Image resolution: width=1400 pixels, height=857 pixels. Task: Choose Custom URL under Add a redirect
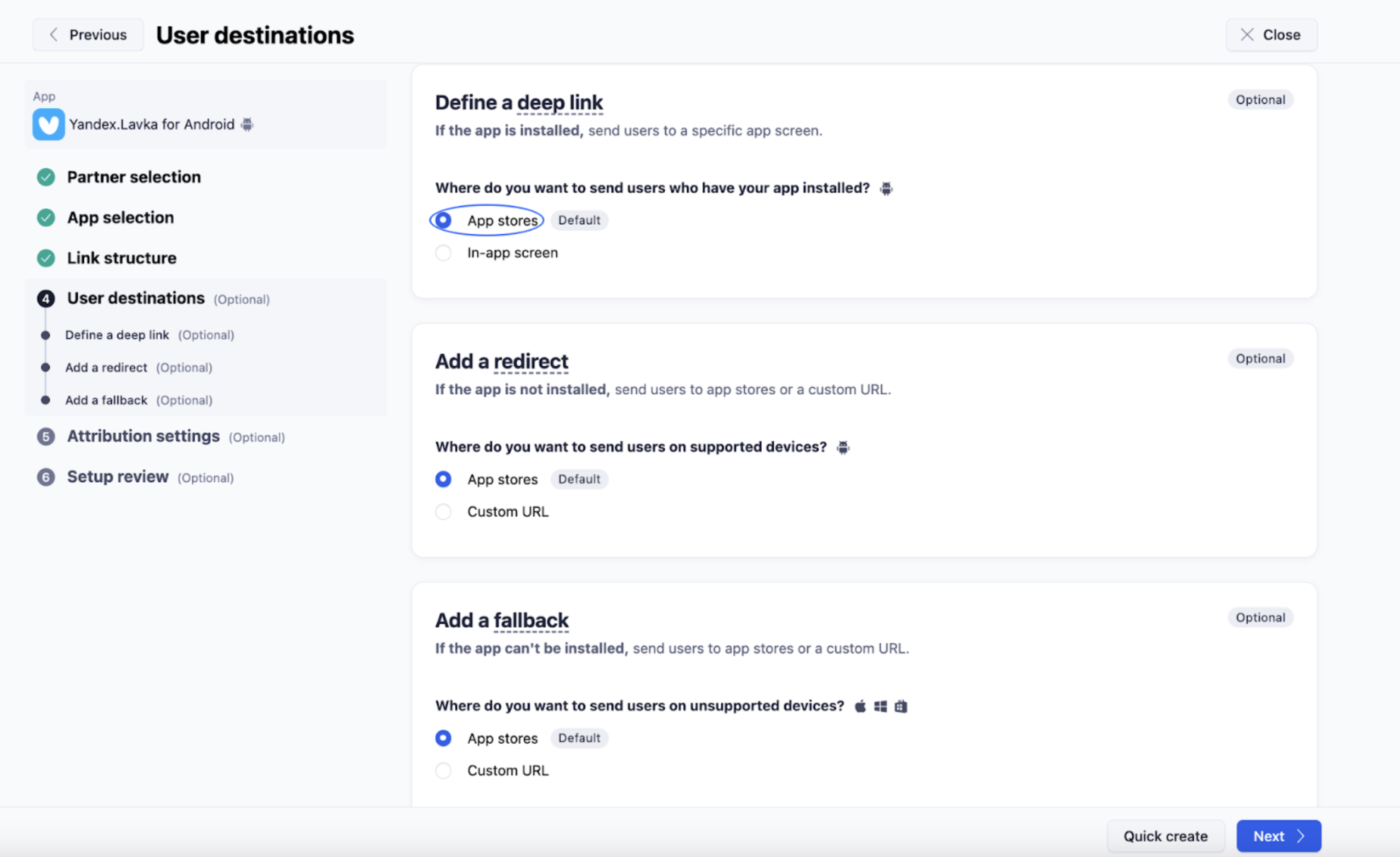coord(443,512)
